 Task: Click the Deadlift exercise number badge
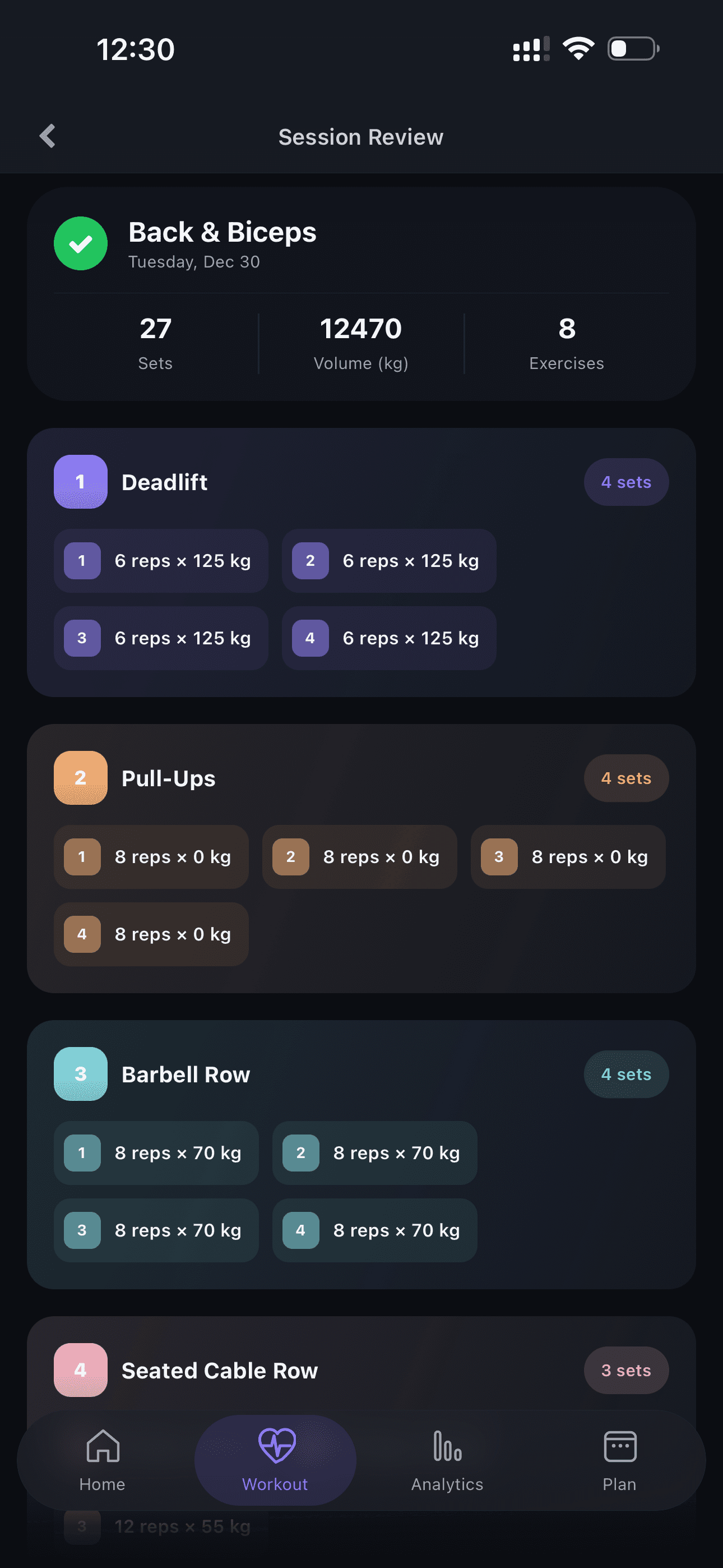point(80,482)
